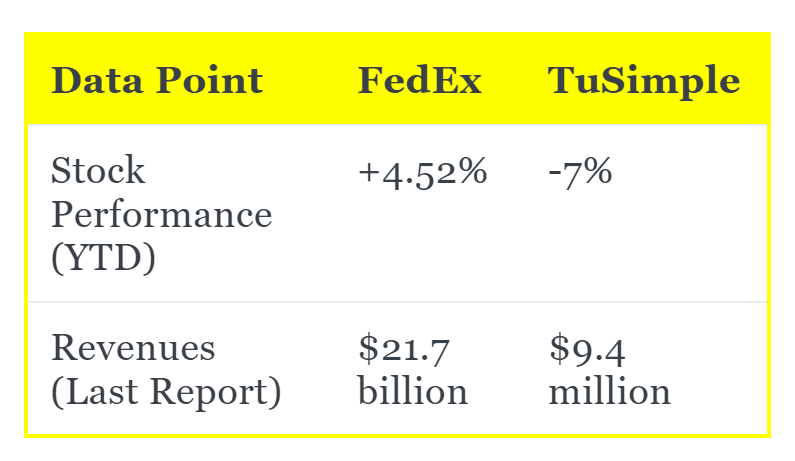The width and height of the screenshot is (795, 461).
Task: Click the word "billion" in FedEx revenue
Action: point(412,392)
